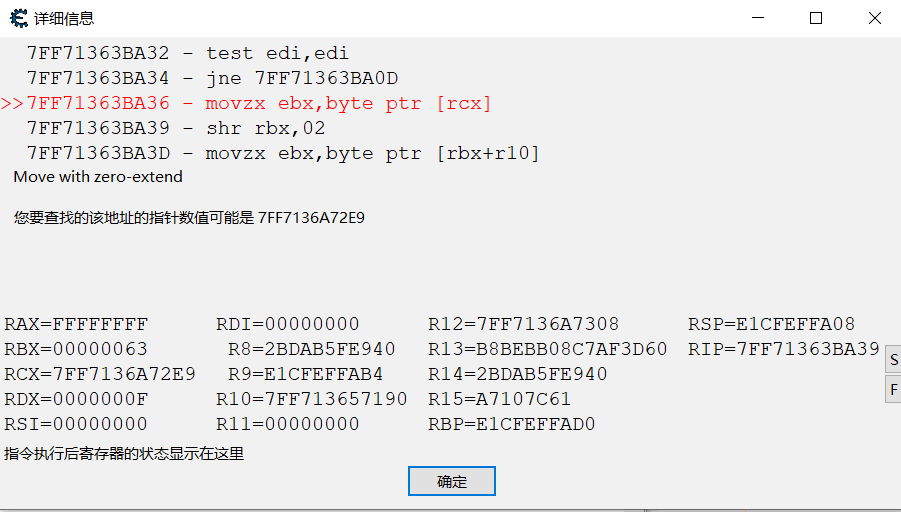Open the stack view with S button
The width and height of the screenshot is (901, 512).
[893, 360]
